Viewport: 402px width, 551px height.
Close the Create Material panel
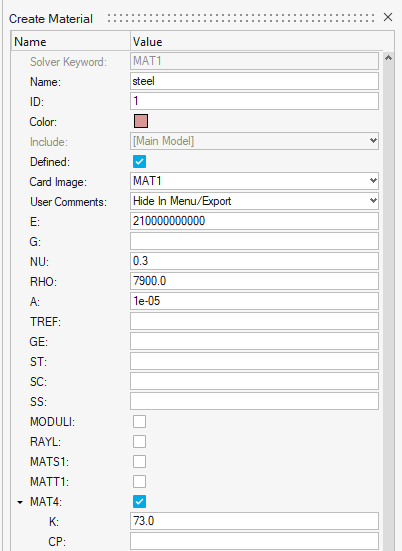point(388,17)
